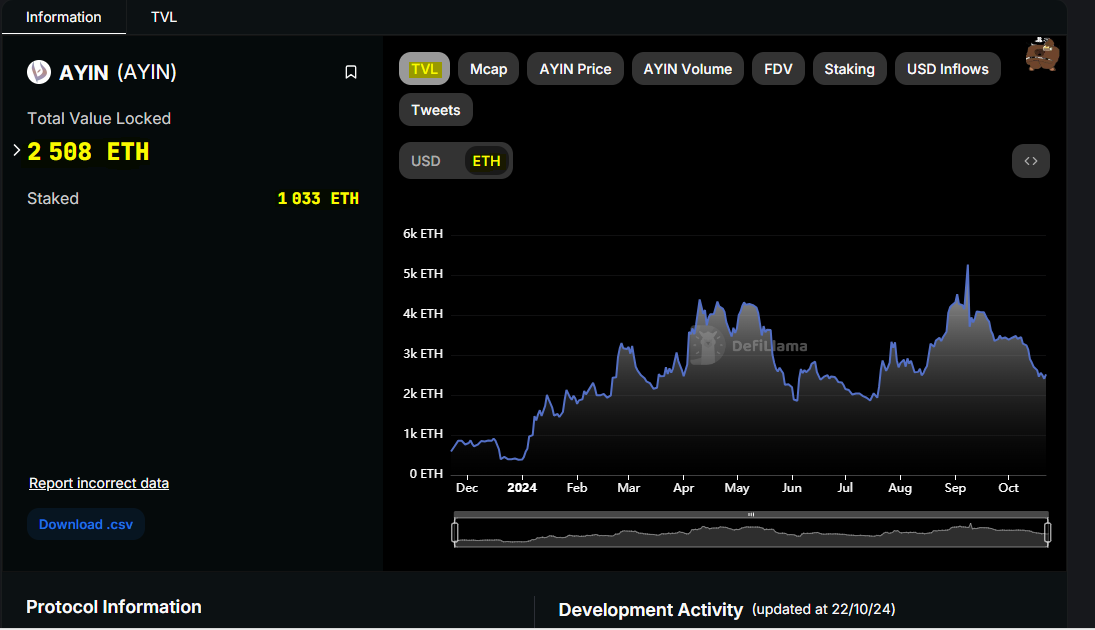The image size is (1095, 630).
Task: Enable AYIN Volume on chart
Action: coord(687,69)
